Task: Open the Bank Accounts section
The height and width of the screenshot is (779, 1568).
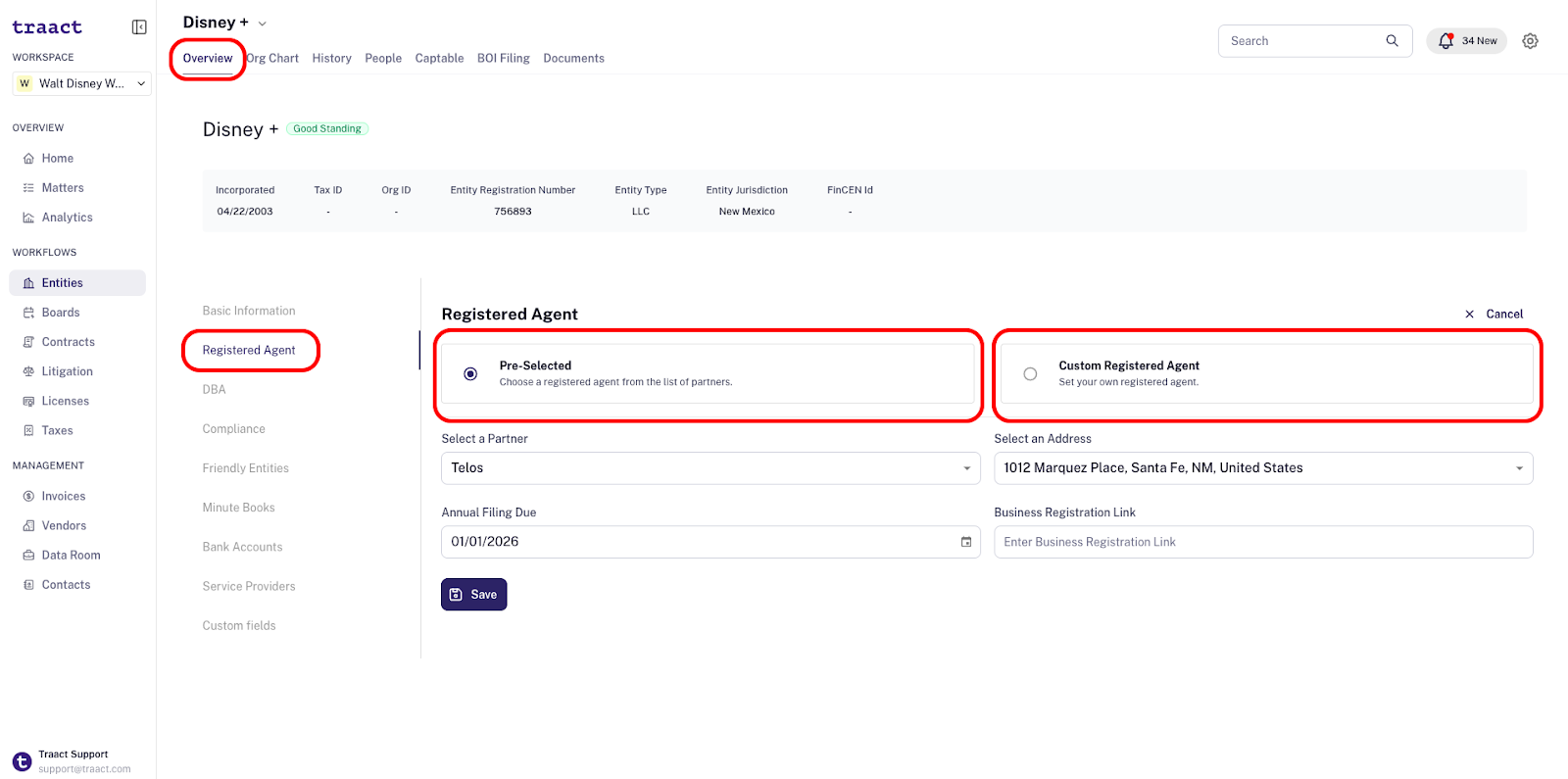Action: point(242,547)
